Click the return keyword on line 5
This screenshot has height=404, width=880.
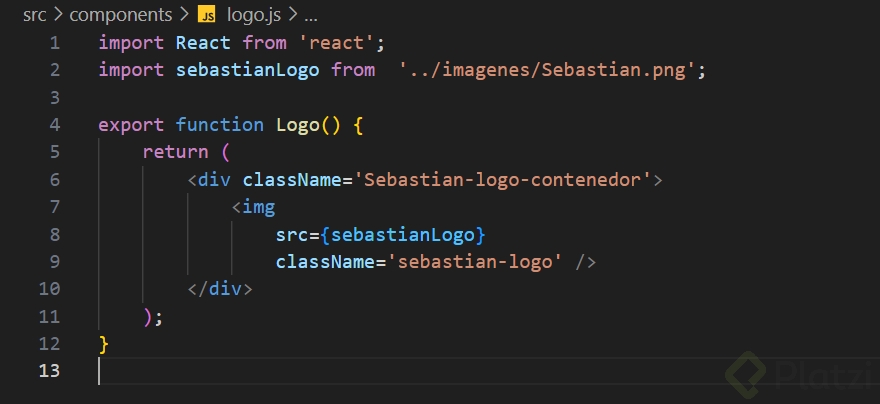175,152
